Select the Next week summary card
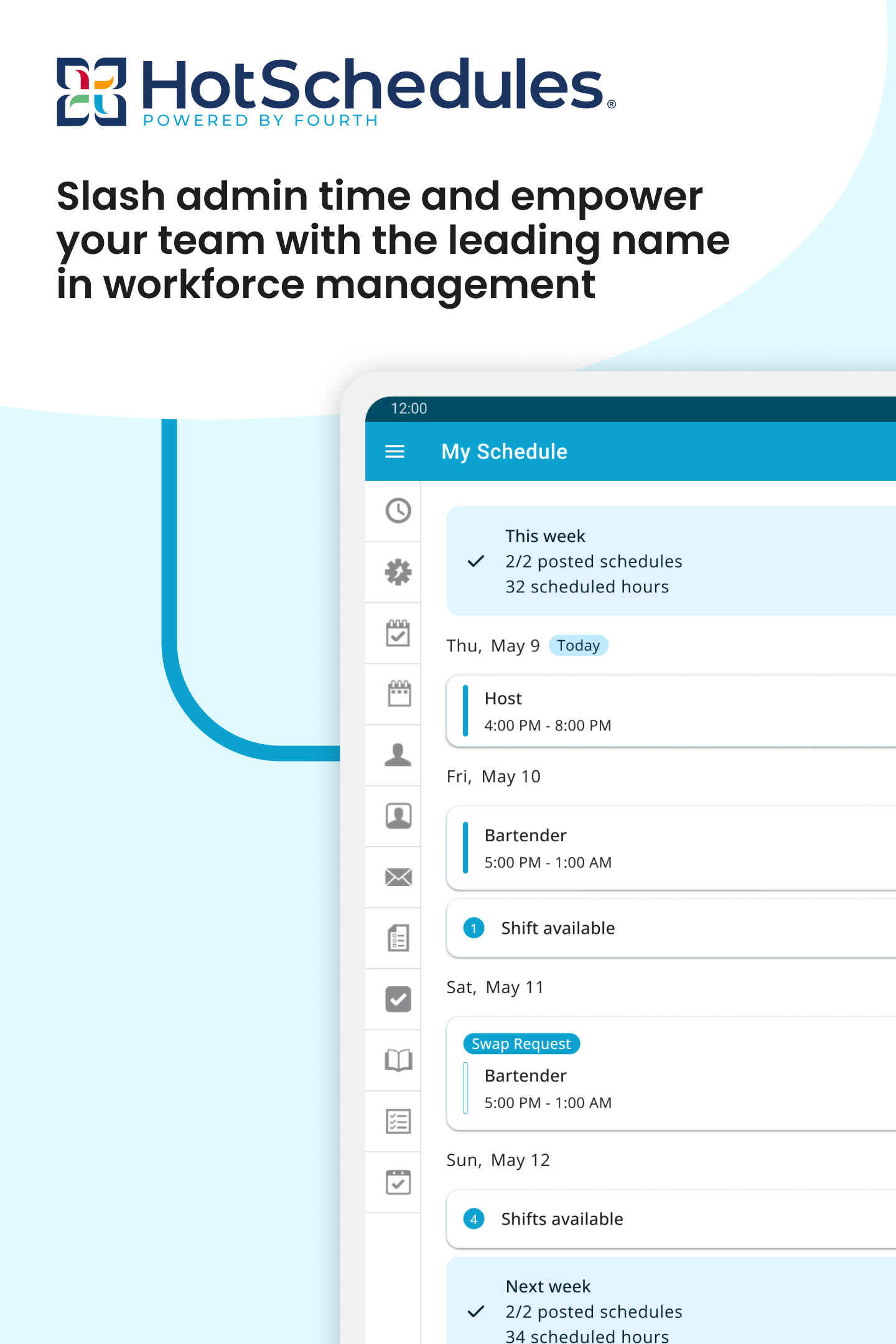This screenshot has height=1344, width=896. pos(671,1300)
